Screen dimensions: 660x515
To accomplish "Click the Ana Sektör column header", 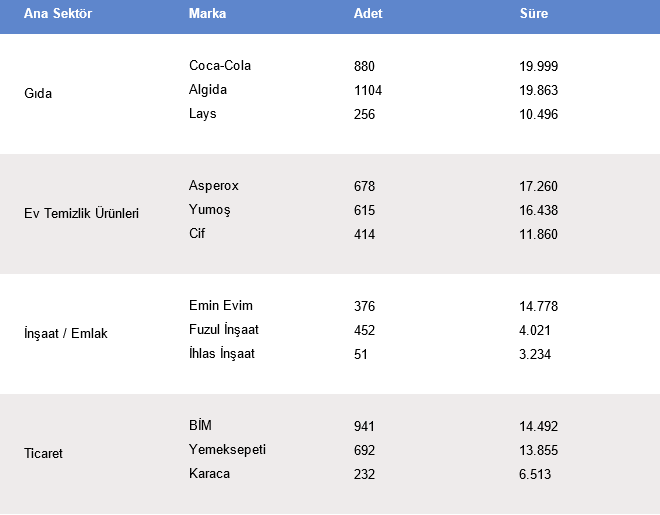I will click(x=58, y=14).
